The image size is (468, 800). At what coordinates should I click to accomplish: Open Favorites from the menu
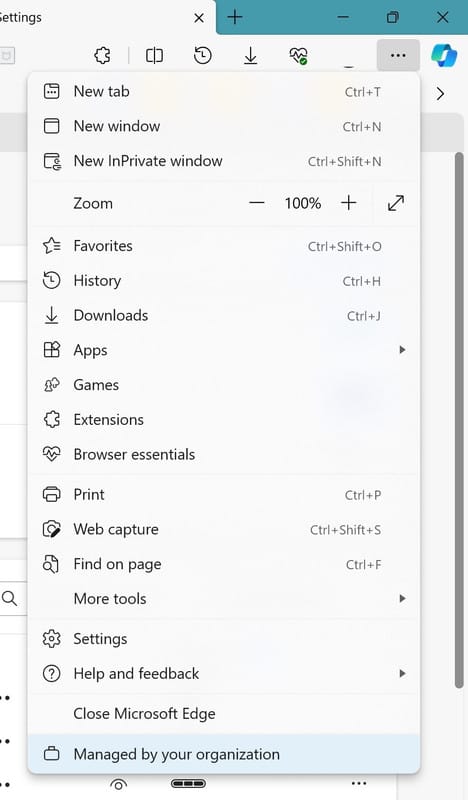click(224, 246)
